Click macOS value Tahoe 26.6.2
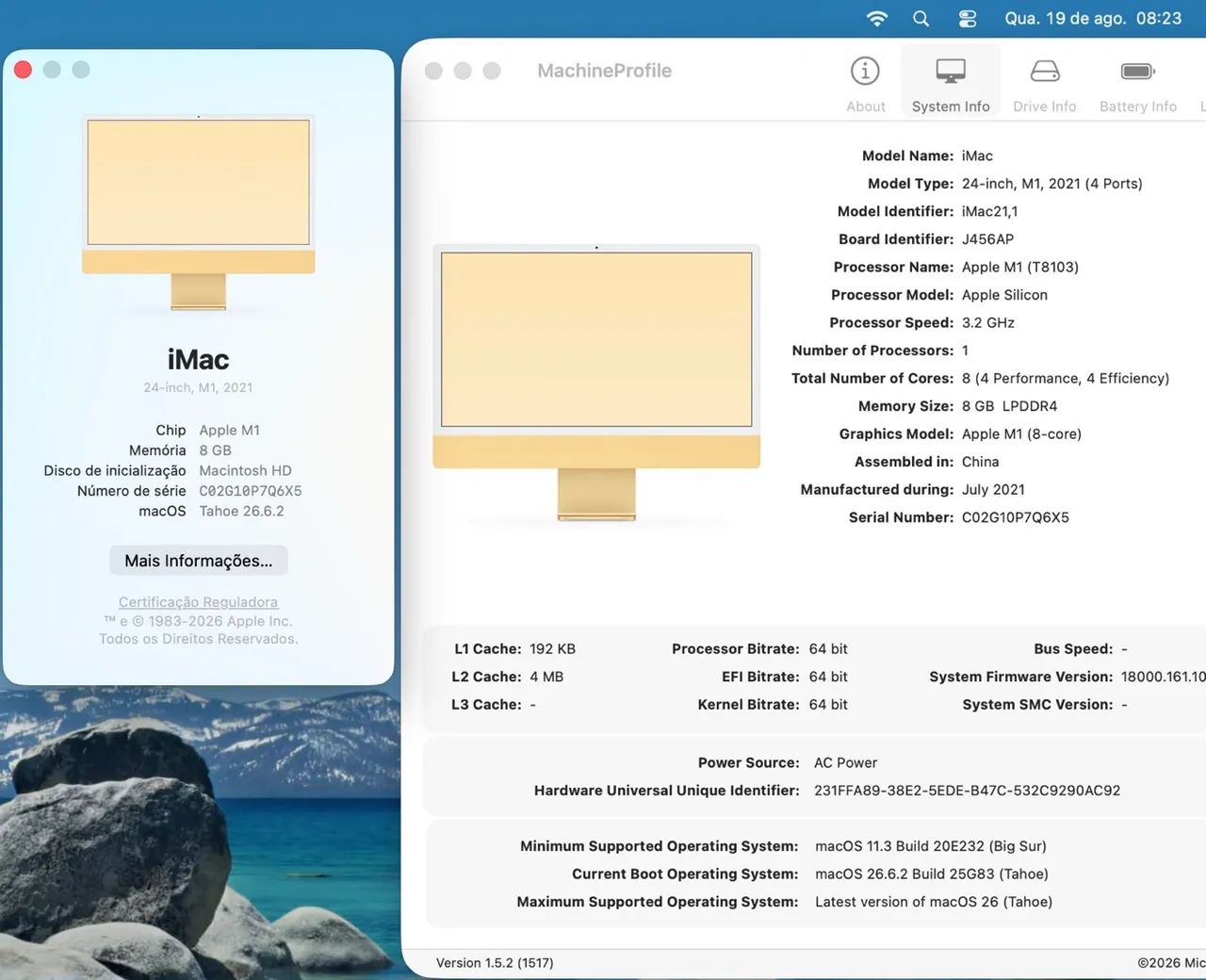1206x980 pixels. coord(241,511)
